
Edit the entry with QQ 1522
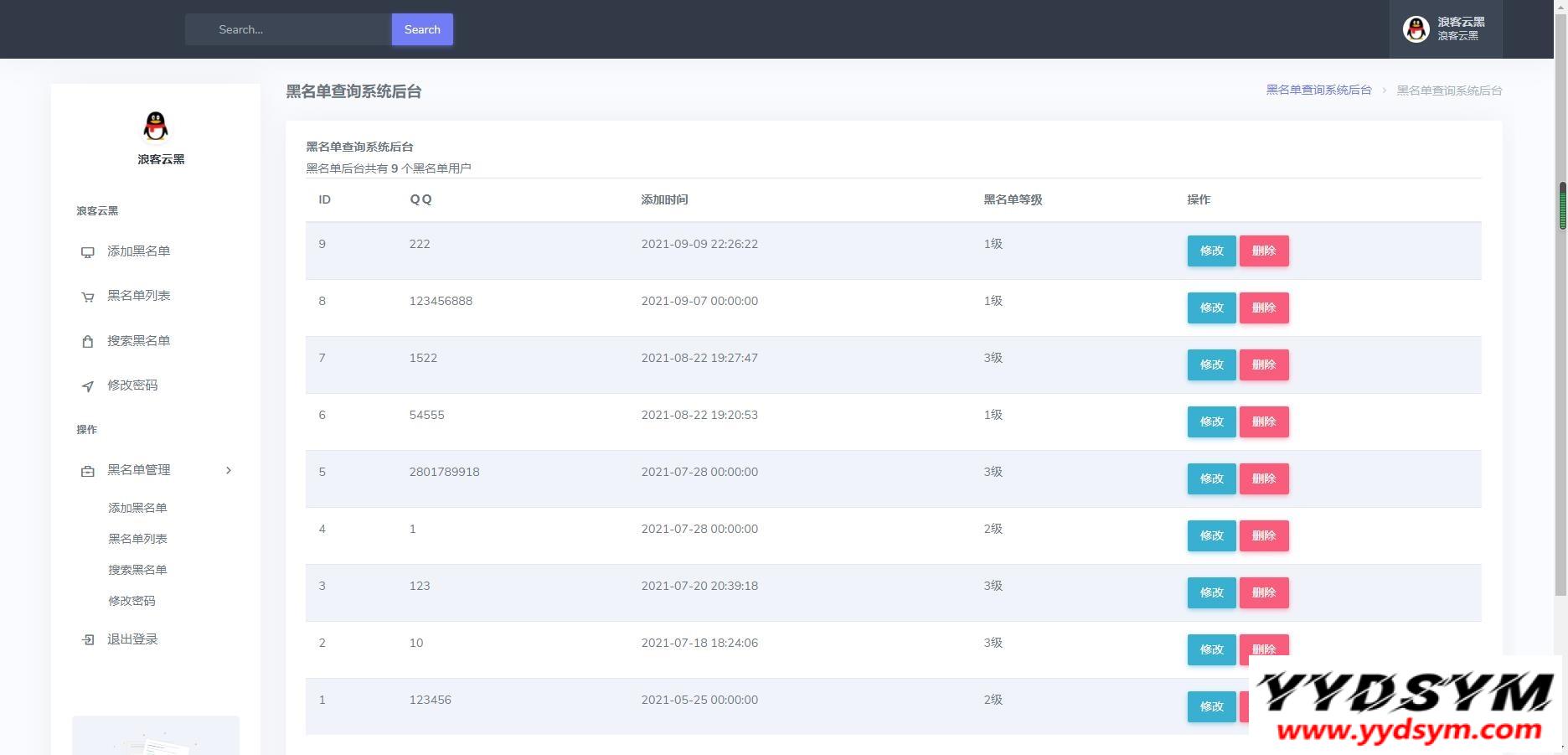click(x=1211, y=365)
